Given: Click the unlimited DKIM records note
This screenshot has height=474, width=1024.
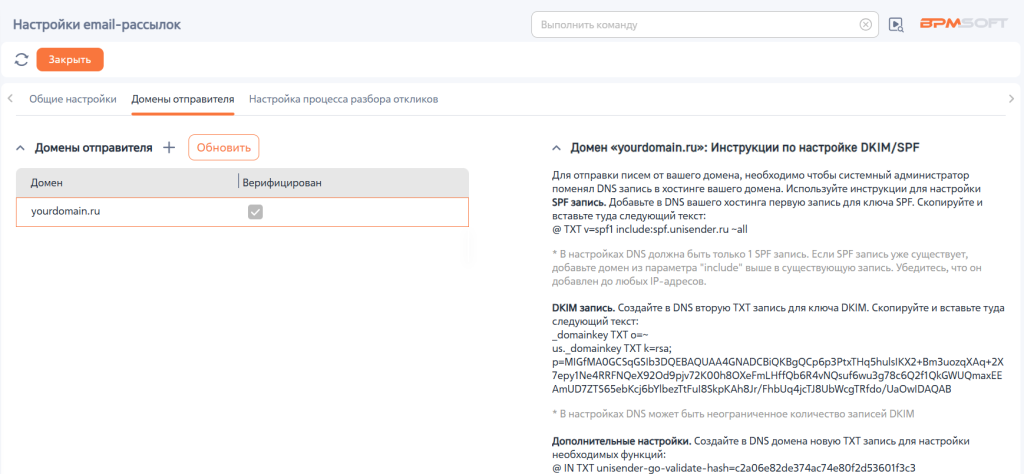Looking at the screenshot, I should coord(735,413).
